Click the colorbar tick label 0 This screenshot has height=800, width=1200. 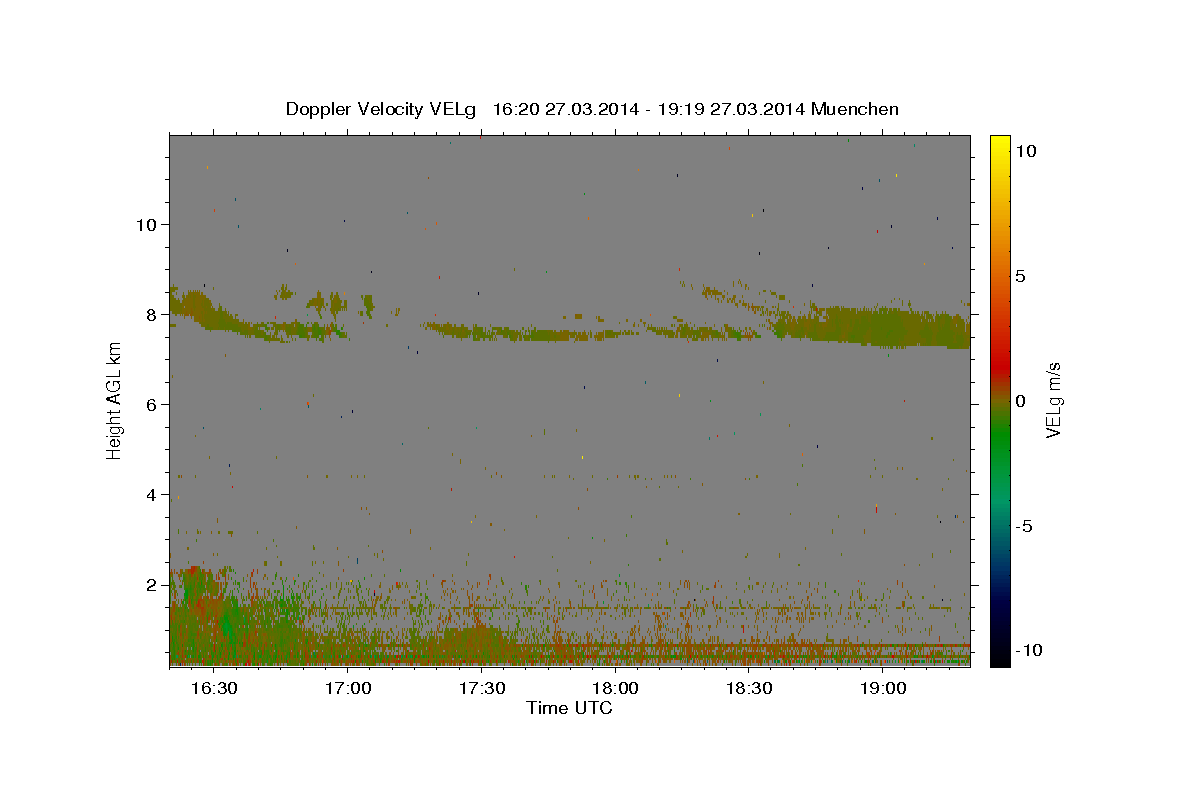1020,401
